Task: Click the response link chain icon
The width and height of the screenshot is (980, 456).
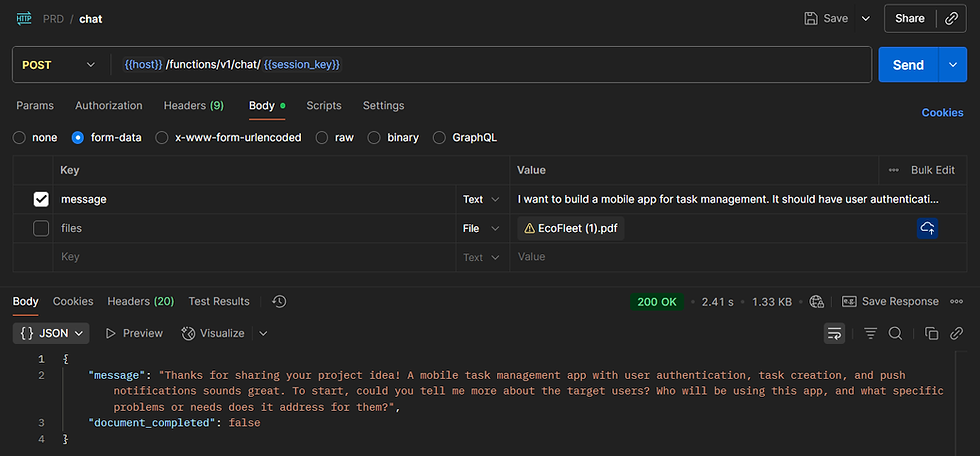Action: [x=956, y=334]
